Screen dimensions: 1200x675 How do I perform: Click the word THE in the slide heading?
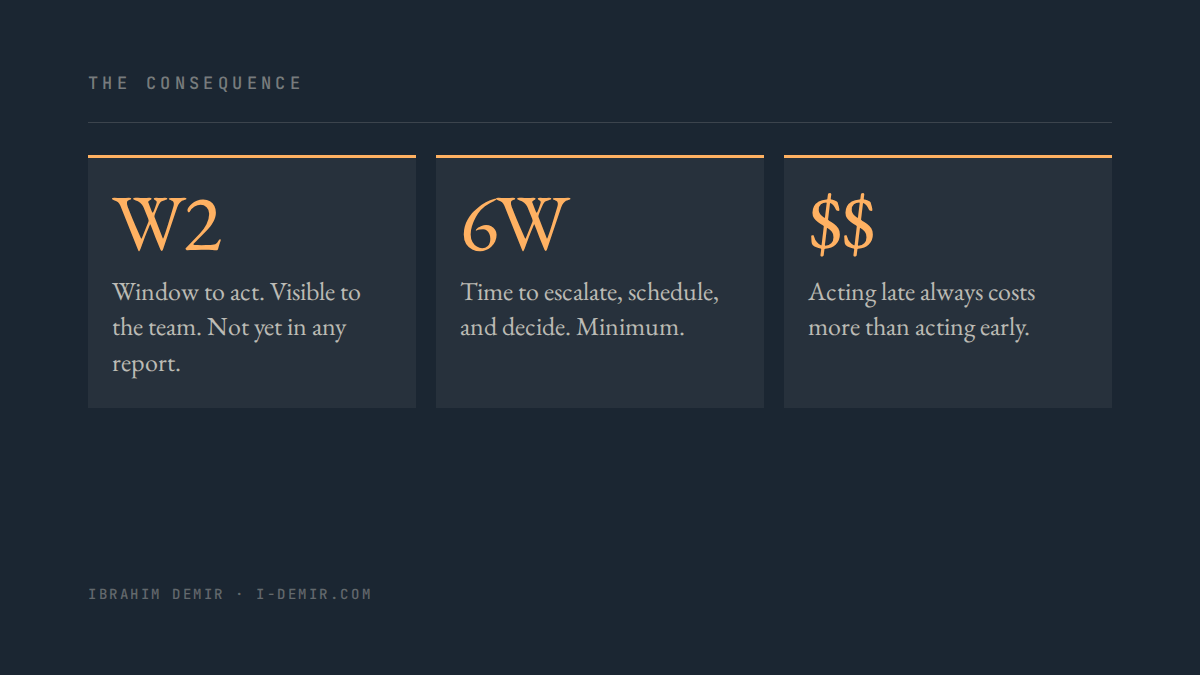(x=108, y=83)
